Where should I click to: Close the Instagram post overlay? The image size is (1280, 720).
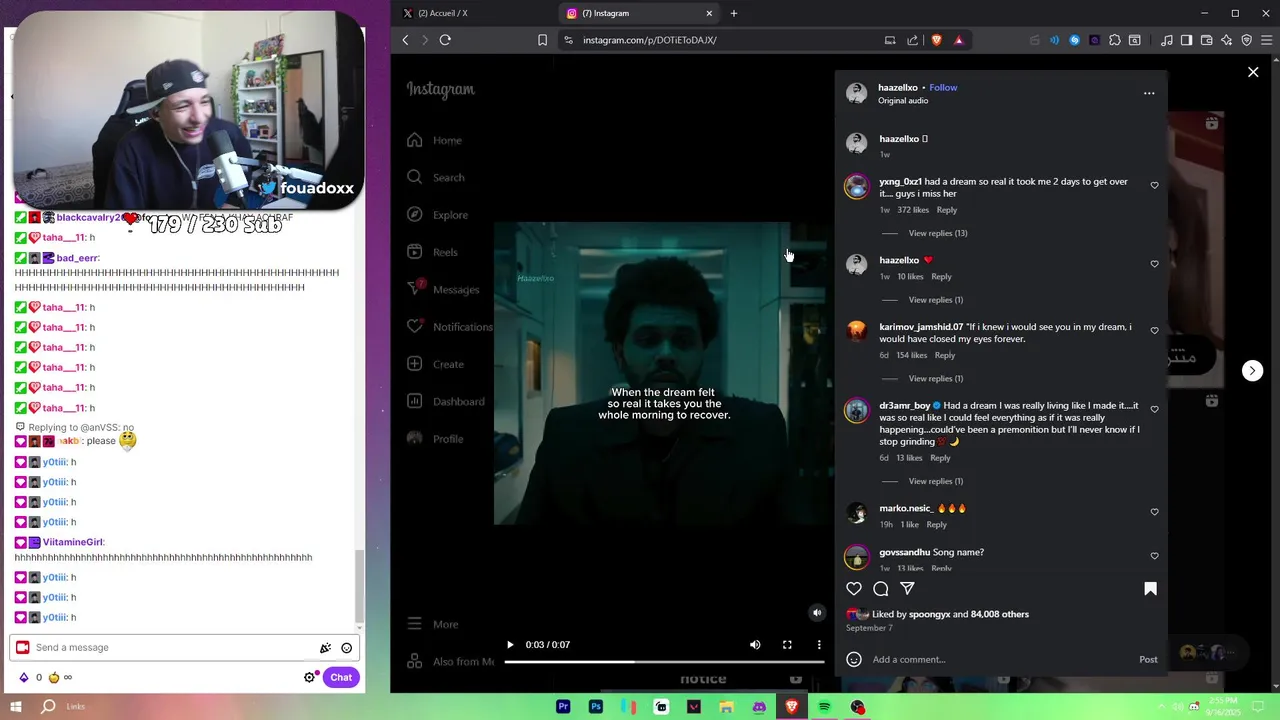point(1253,72)
